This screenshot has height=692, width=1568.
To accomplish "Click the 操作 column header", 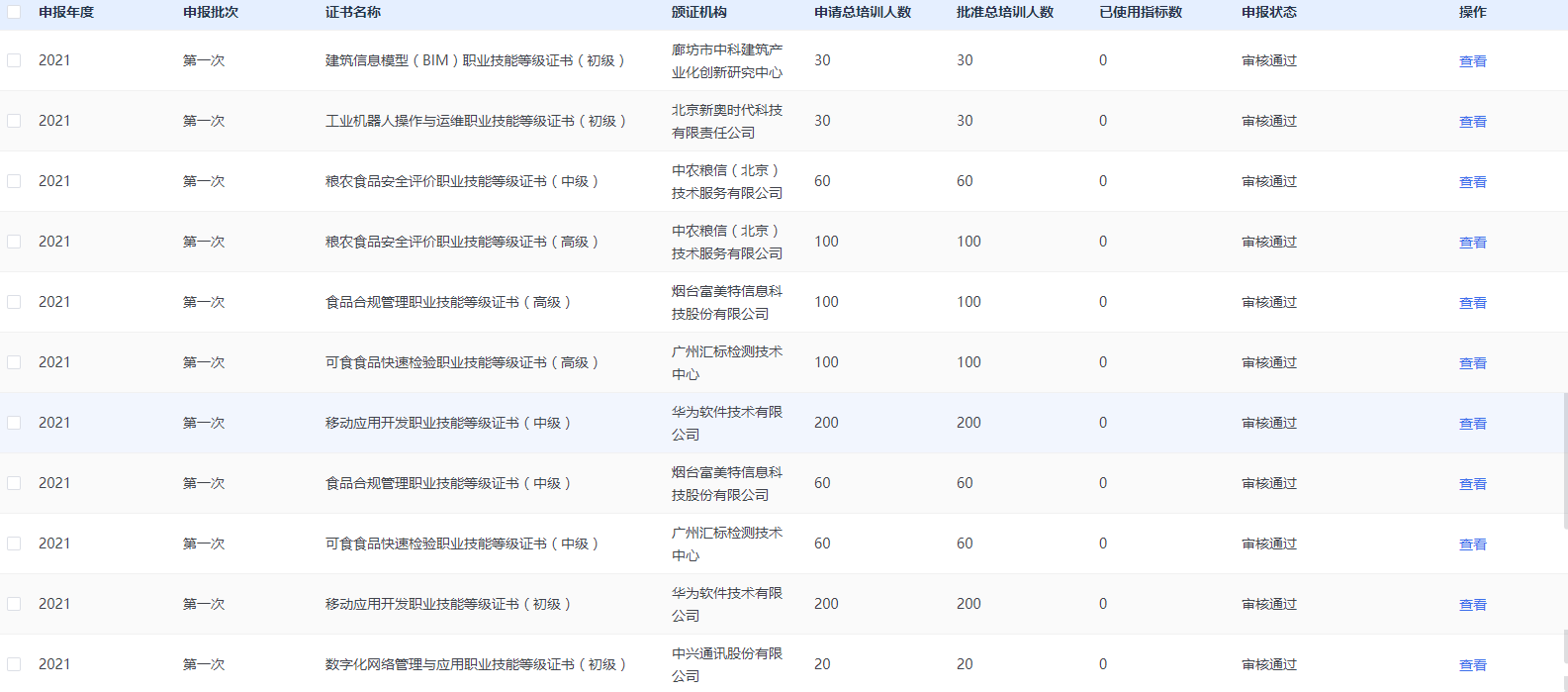I will pos(1473,12).
